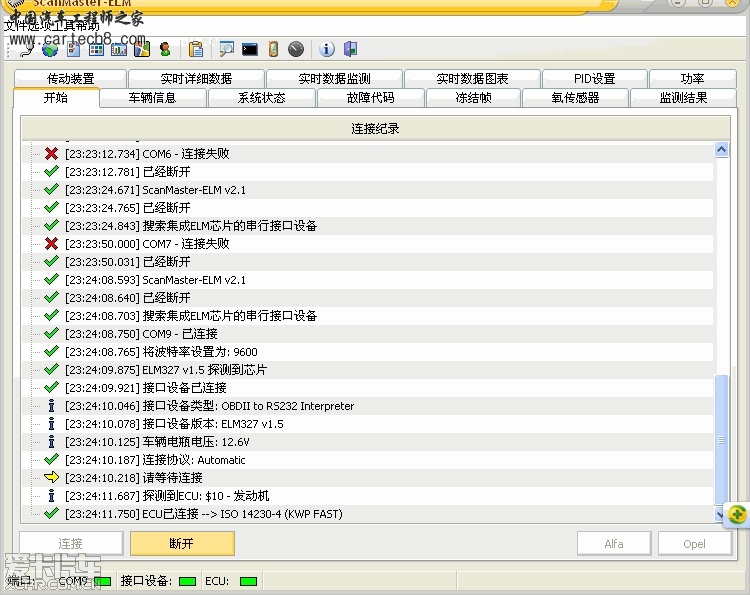Click info icon of 探测到ECU $10 row
This screenshot has height=595, width=750.
click(51, 496)
